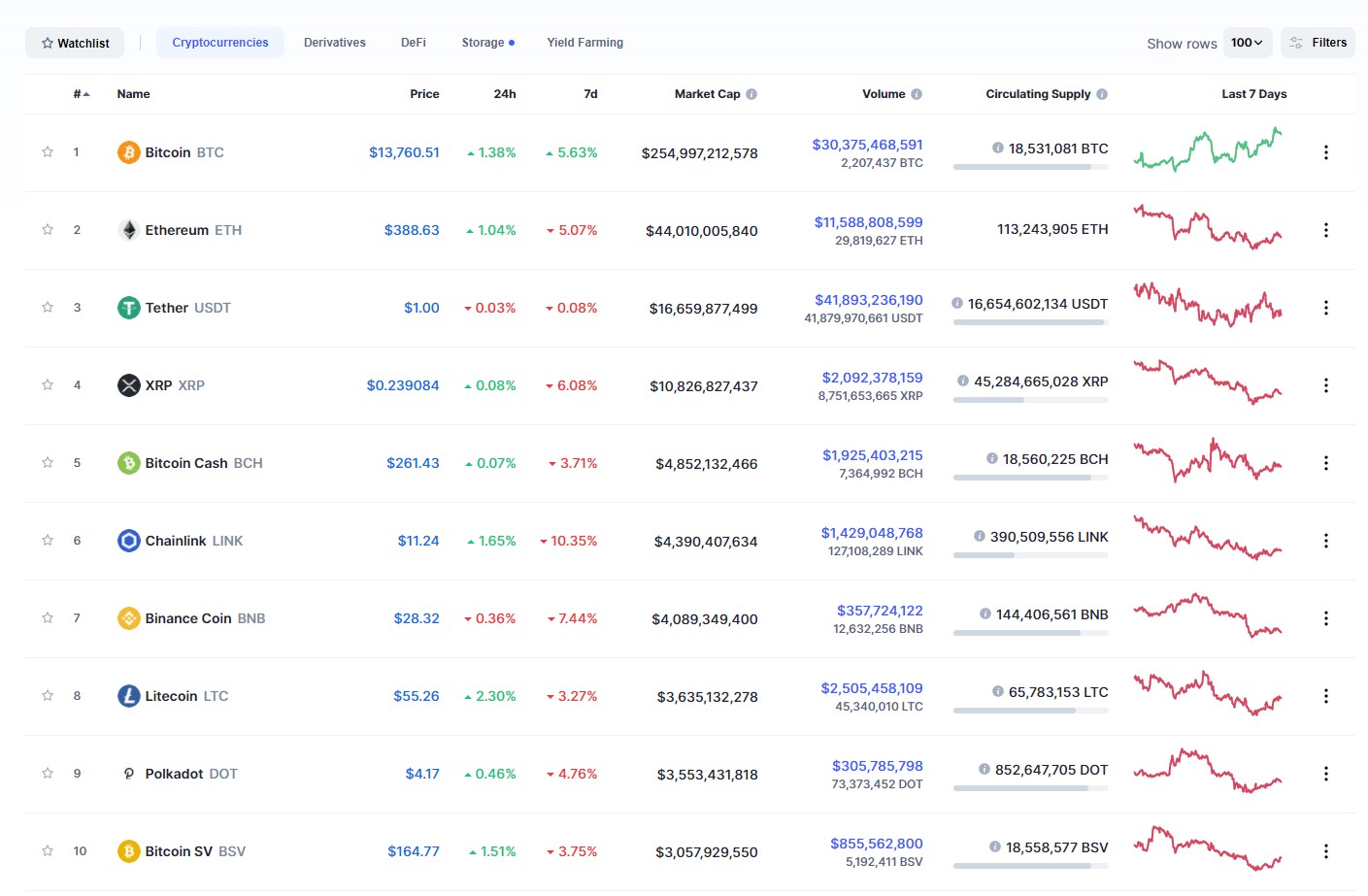
Task: Click the Bitcoin circulating supply progress bar
Action: [x=1031, y=167]
